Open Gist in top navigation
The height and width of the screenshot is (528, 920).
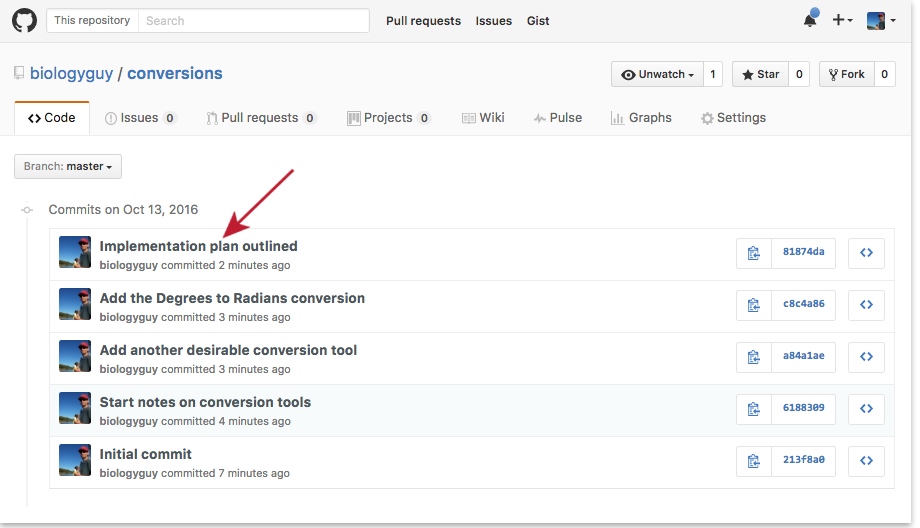click(x=538, y=21)
